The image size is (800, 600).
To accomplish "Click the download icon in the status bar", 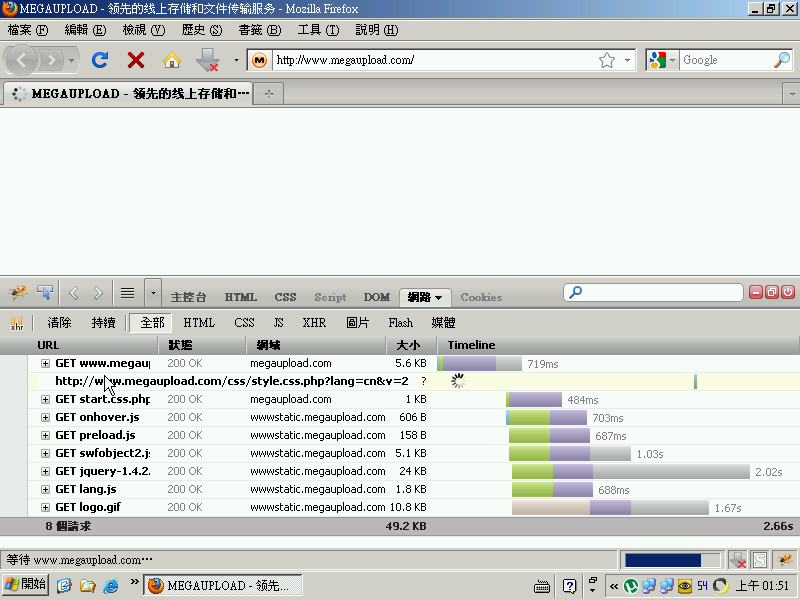I will (738, 560).
